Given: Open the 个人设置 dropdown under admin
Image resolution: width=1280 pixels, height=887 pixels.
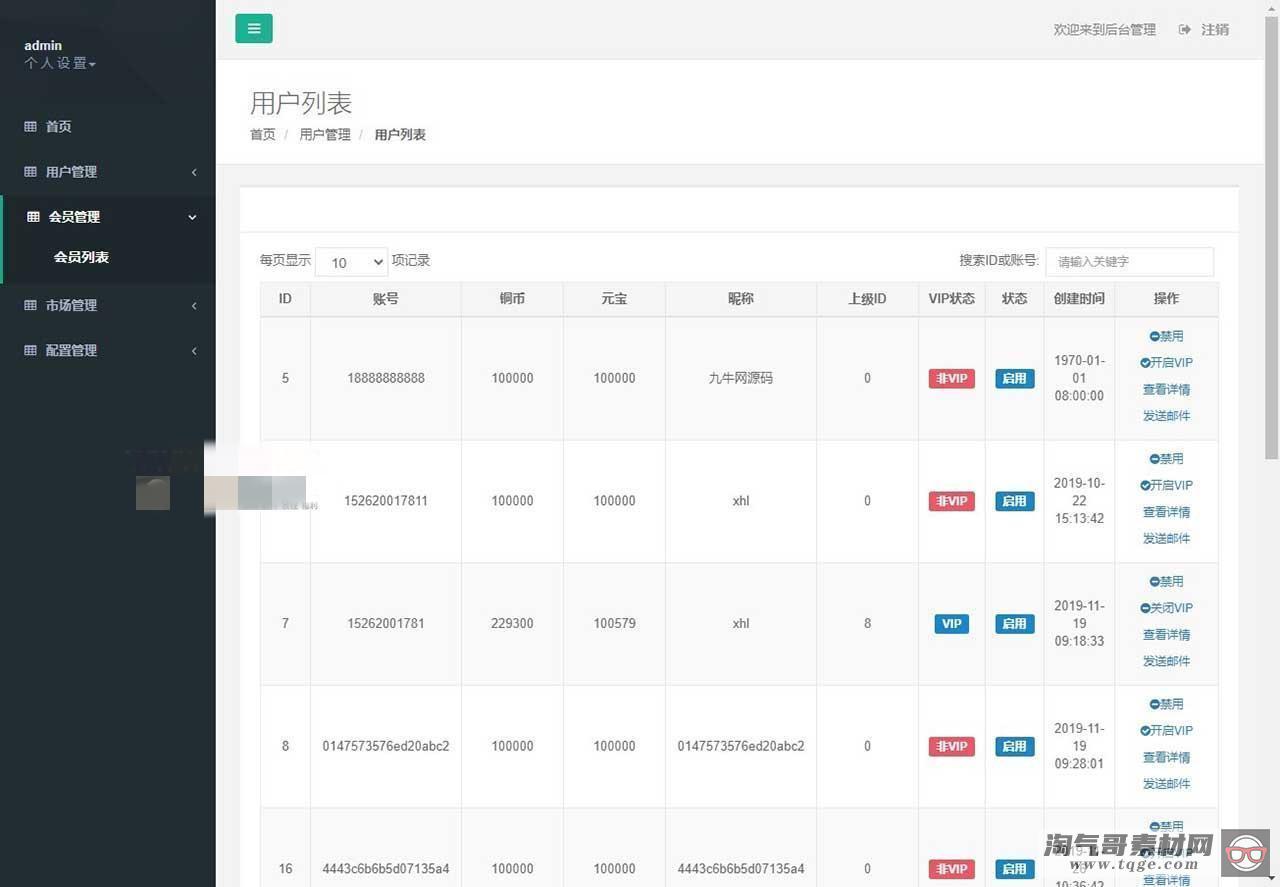Looking at the screenshot, I should pyautogui.click(x=60, y=63).
